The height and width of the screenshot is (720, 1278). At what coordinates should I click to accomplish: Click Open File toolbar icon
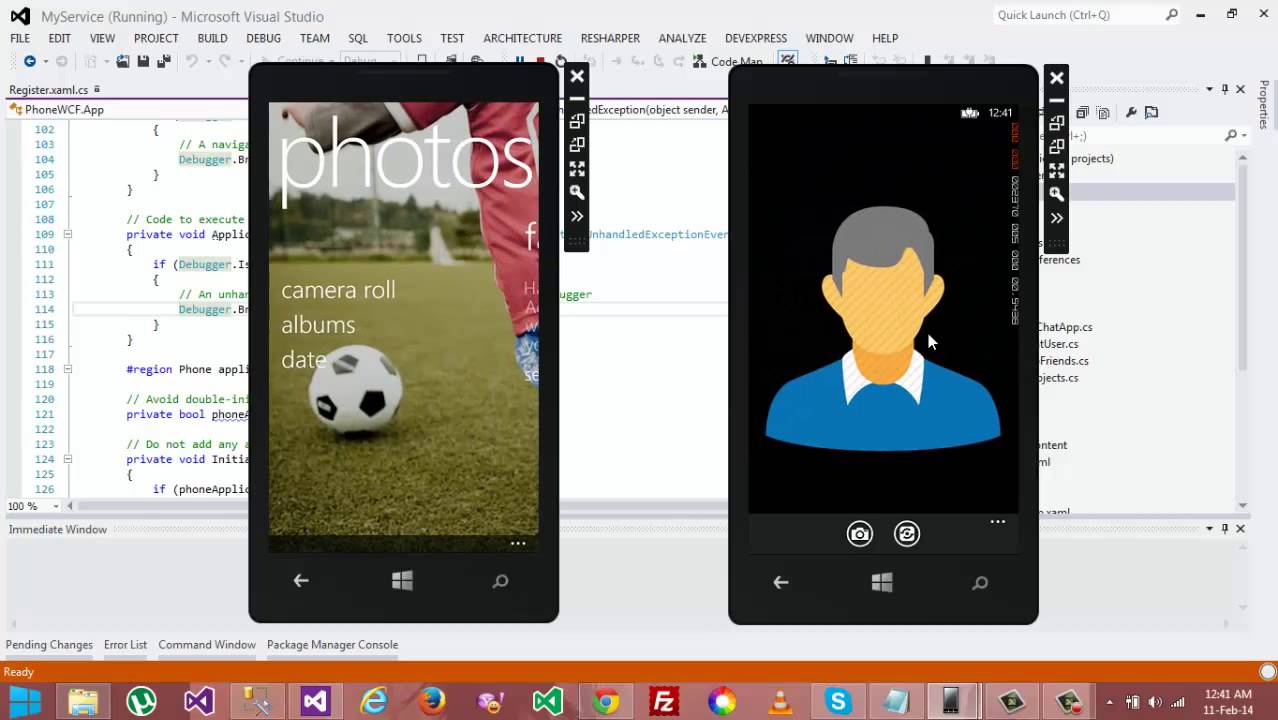[x=122, y=61]
